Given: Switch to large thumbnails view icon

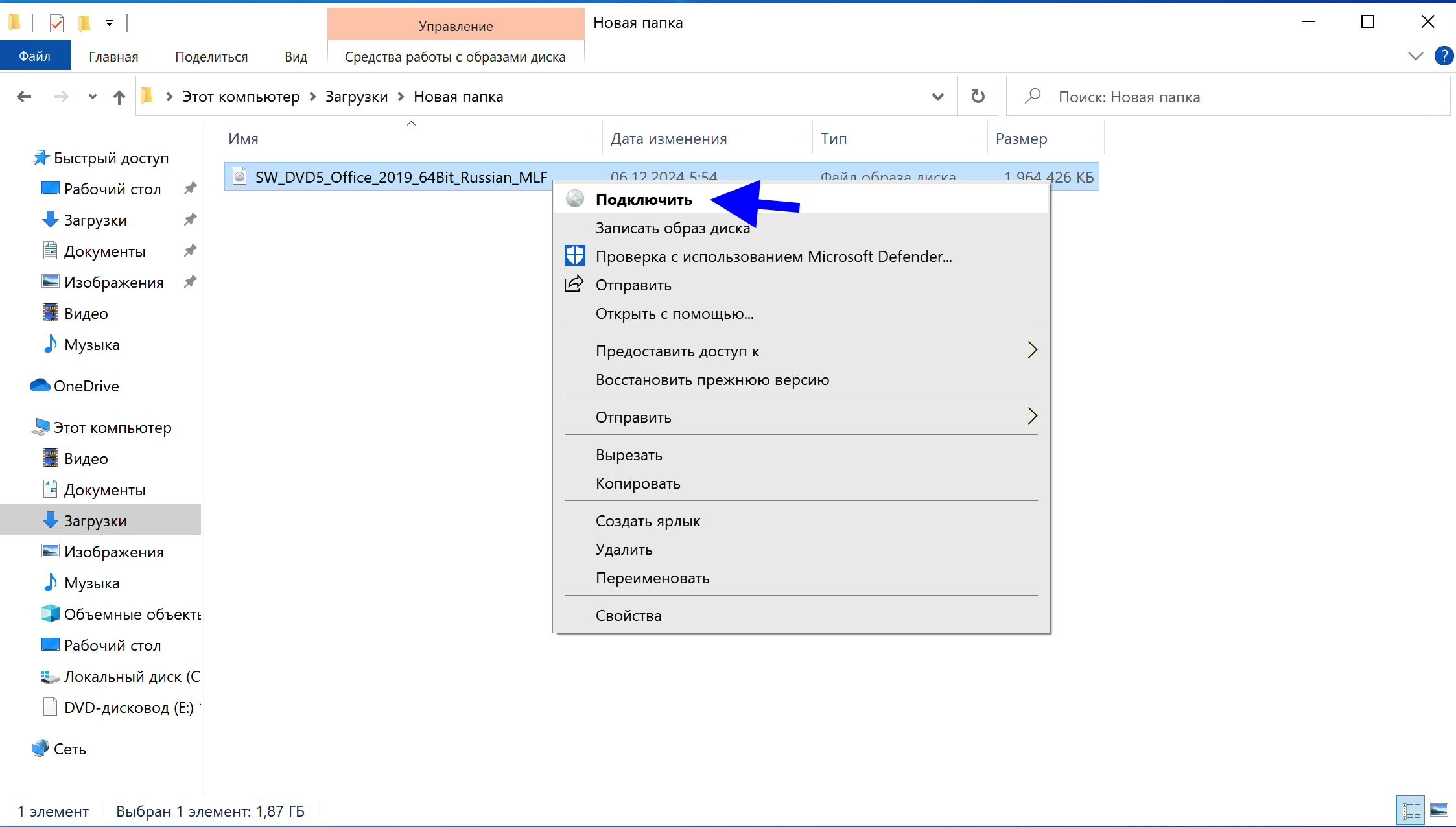Looking at the screenshot, I should coord(1439,810).
